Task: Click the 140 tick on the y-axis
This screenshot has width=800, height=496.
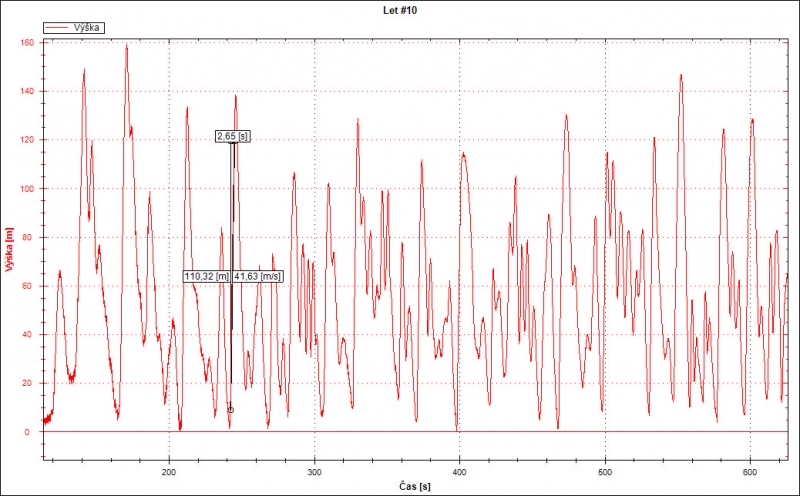Action: (27, 91)
